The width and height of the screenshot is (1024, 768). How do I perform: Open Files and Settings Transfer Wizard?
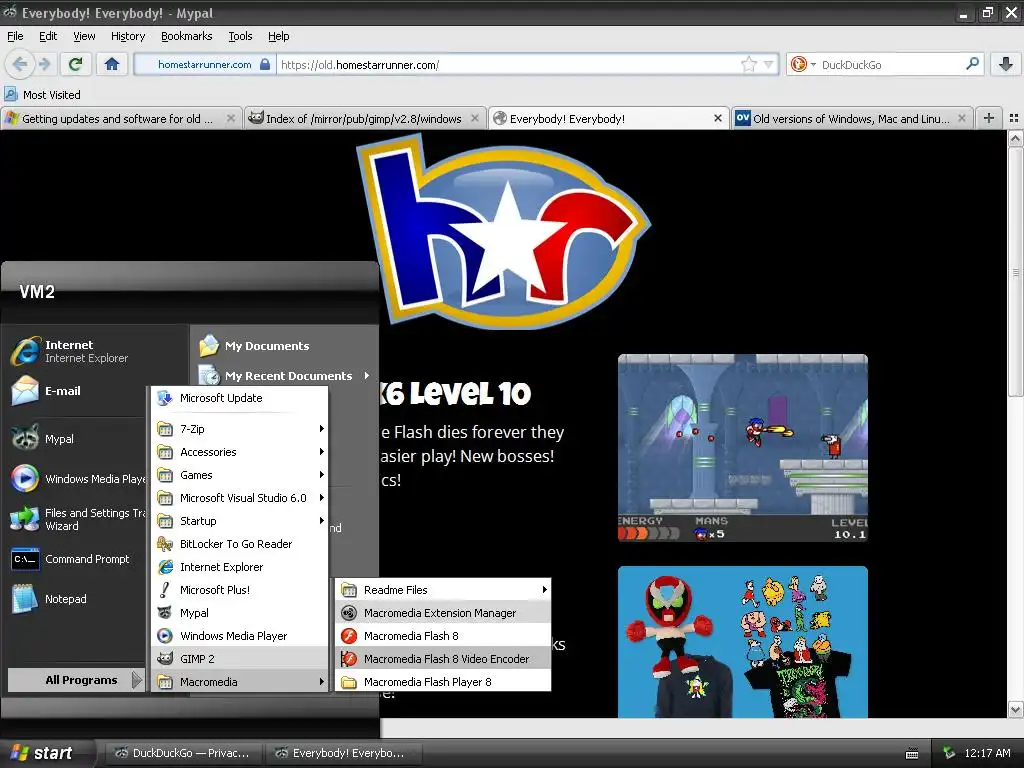[x=78, y=519]
